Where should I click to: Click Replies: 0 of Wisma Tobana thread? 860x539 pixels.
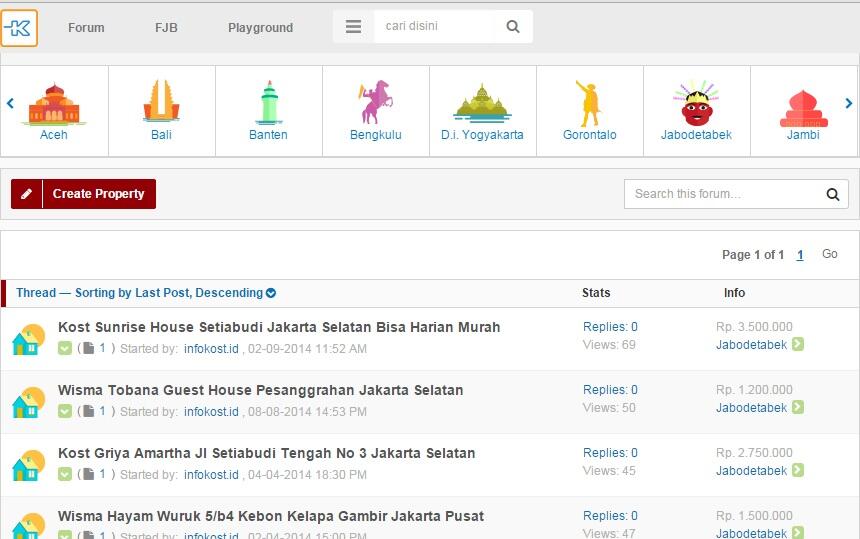pyautogui.click(x=610, y=390)
